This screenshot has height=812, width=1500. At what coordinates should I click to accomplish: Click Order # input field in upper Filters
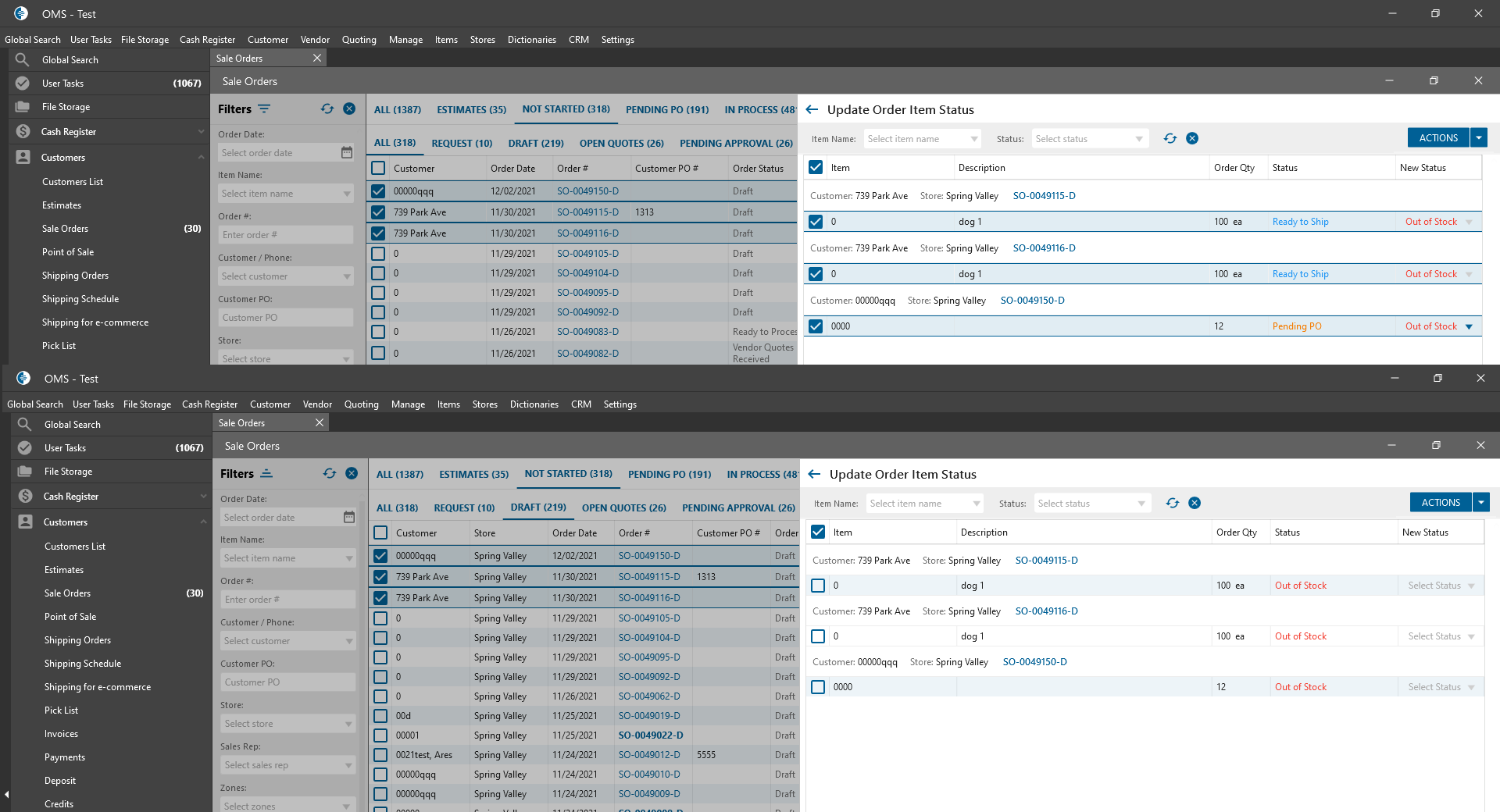pyautogui.click(x=286, y=235)
